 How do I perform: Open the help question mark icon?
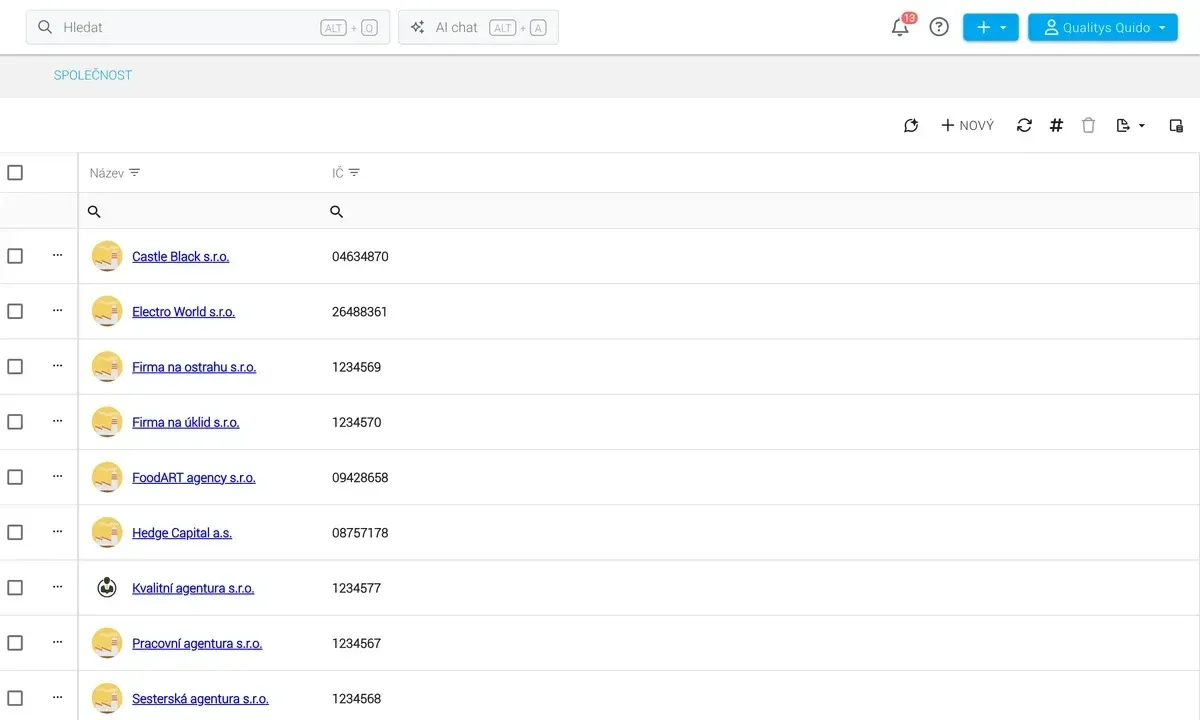[x=939, y=27]
